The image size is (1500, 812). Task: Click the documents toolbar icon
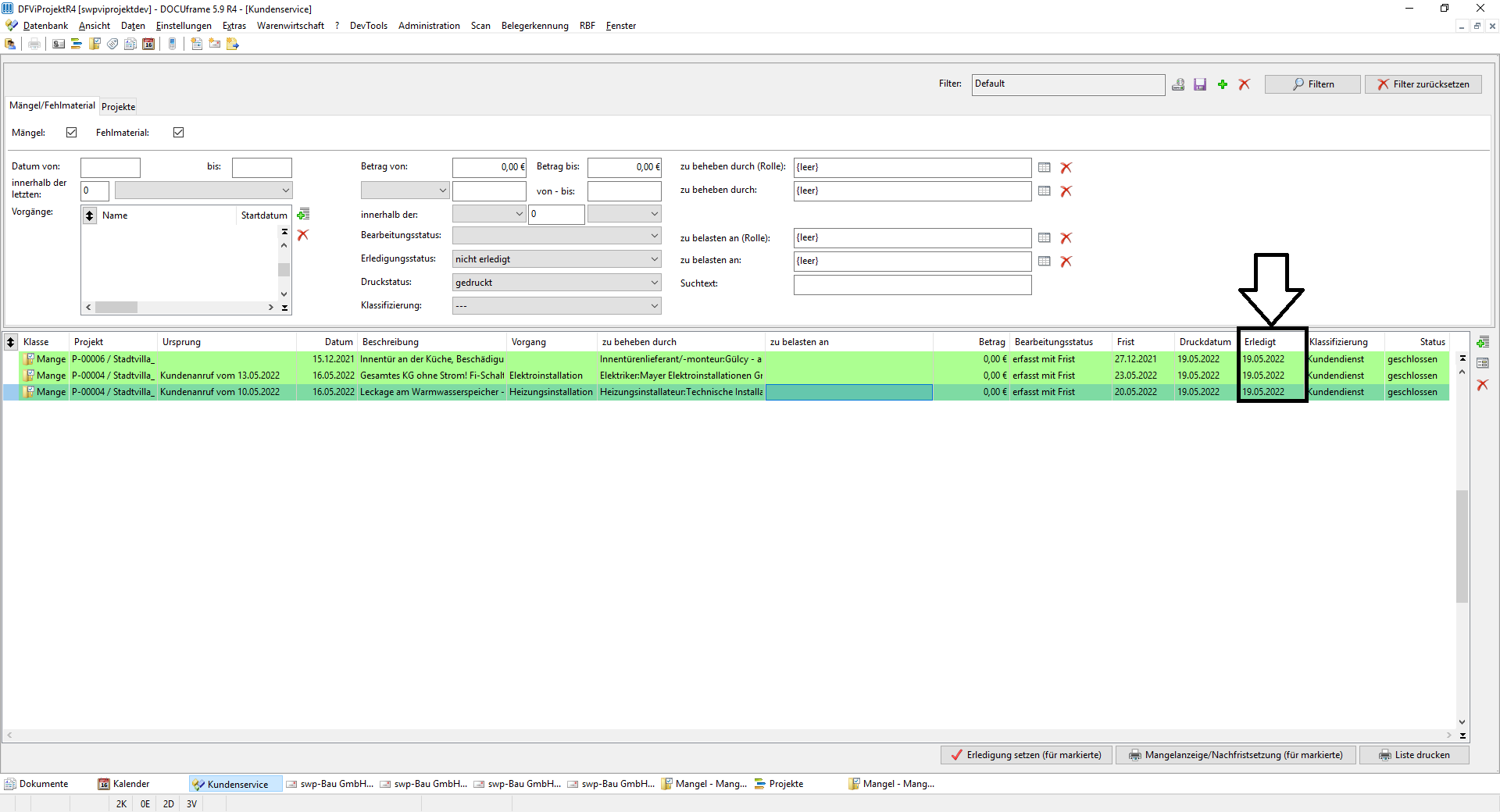pyautogui.click(x=130, y=44)
